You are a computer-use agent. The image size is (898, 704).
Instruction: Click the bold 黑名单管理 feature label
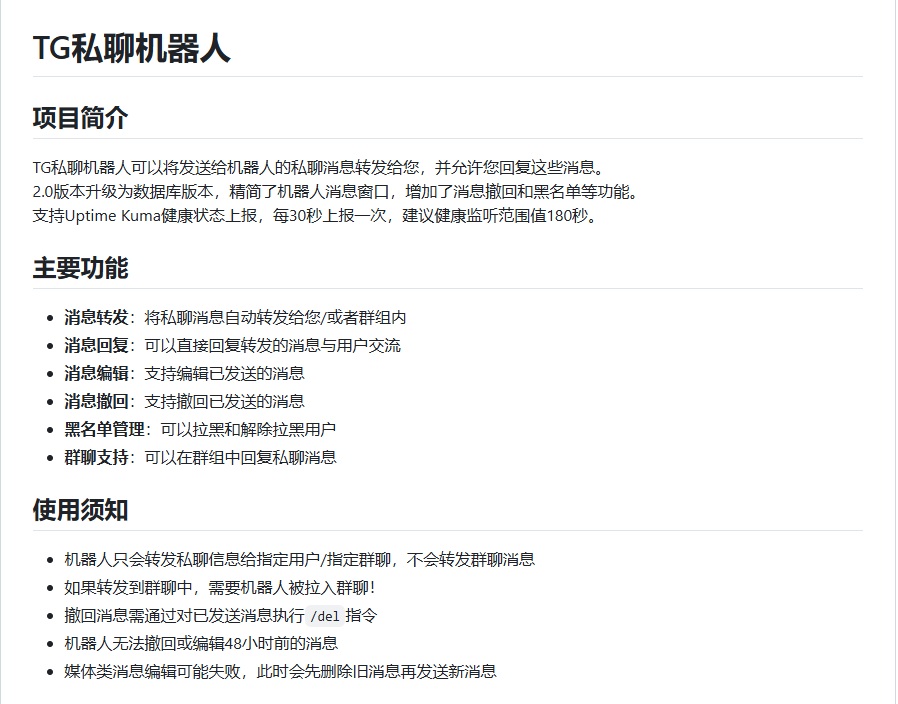(x=104, y=430)
